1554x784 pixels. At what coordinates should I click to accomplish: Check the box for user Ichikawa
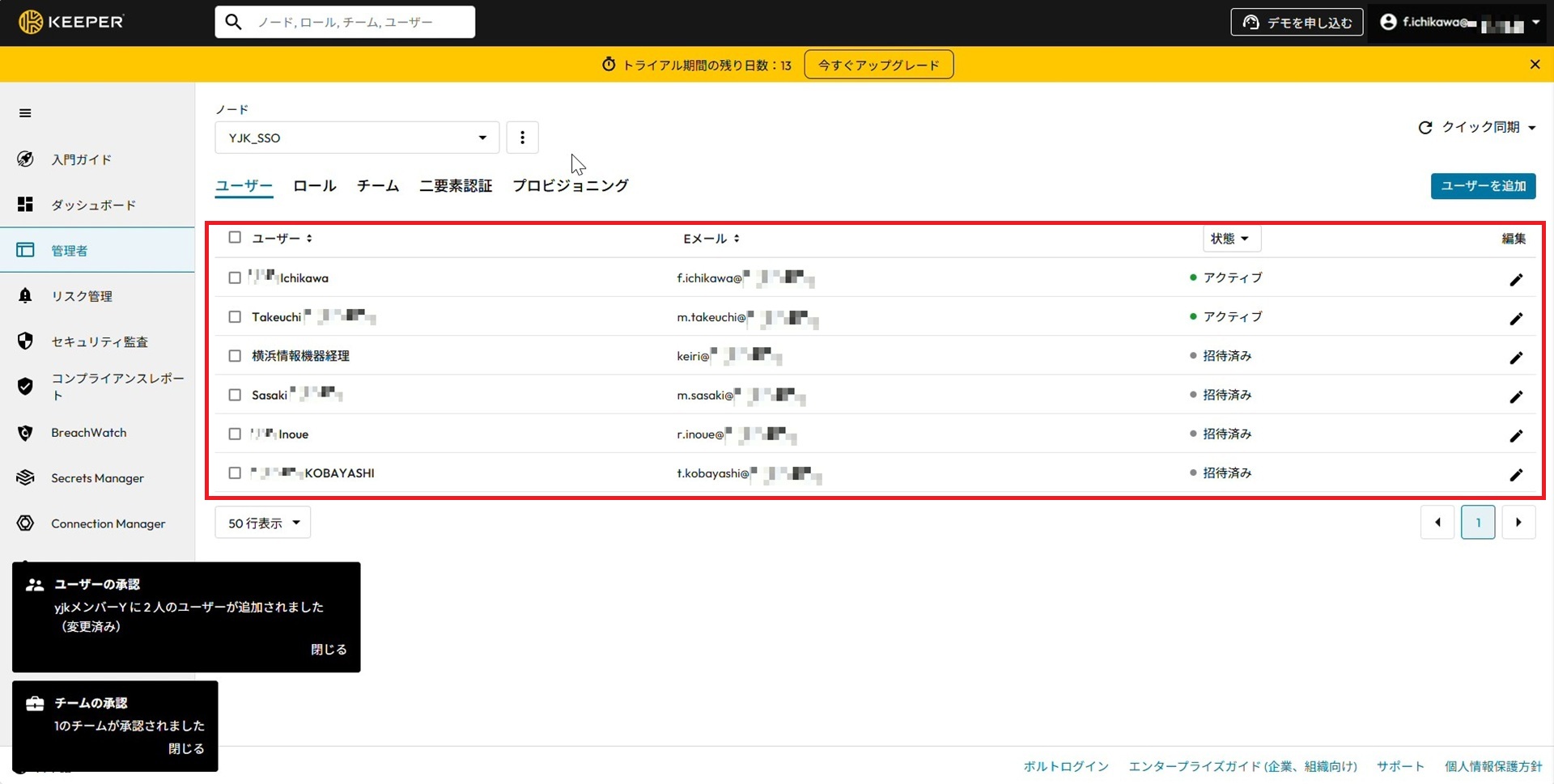(x=235, y=278)
